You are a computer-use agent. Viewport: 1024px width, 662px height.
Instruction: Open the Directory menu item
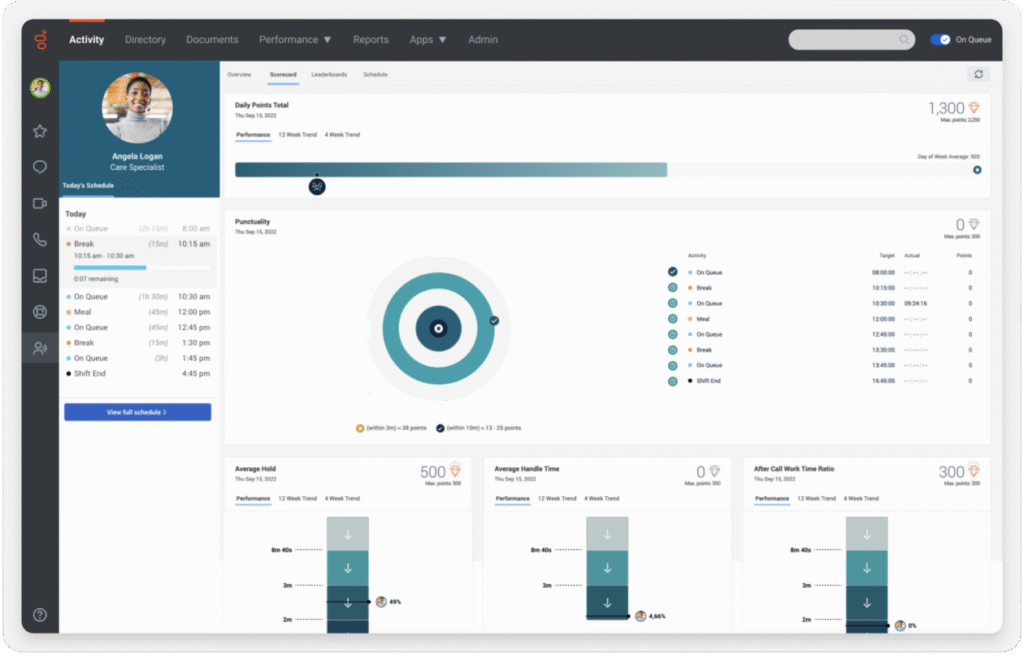pyautogui.click(x=145, y=40)
